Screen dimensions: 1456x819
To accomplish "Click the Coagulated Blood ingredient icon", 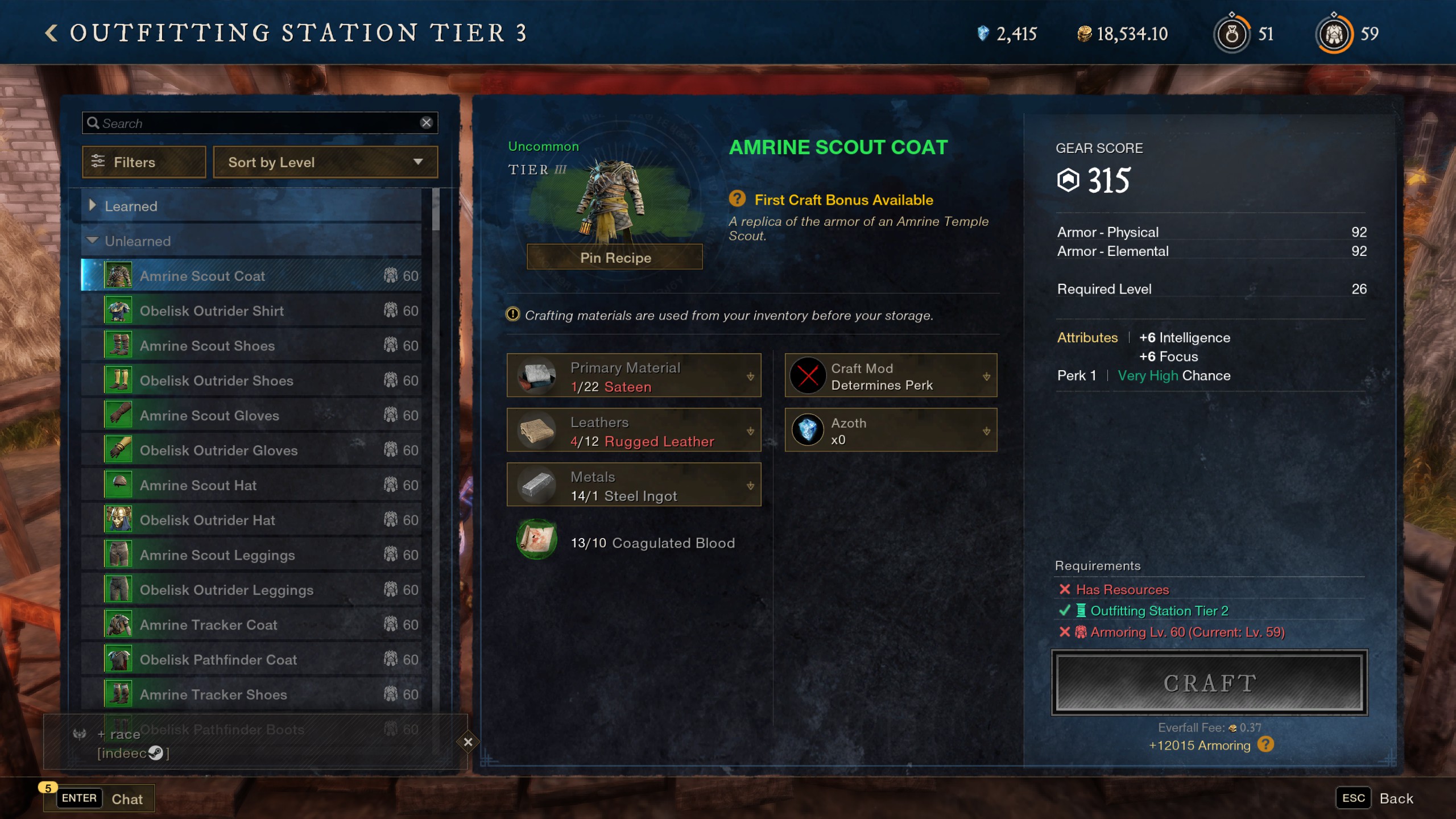I will coord(535,542).
